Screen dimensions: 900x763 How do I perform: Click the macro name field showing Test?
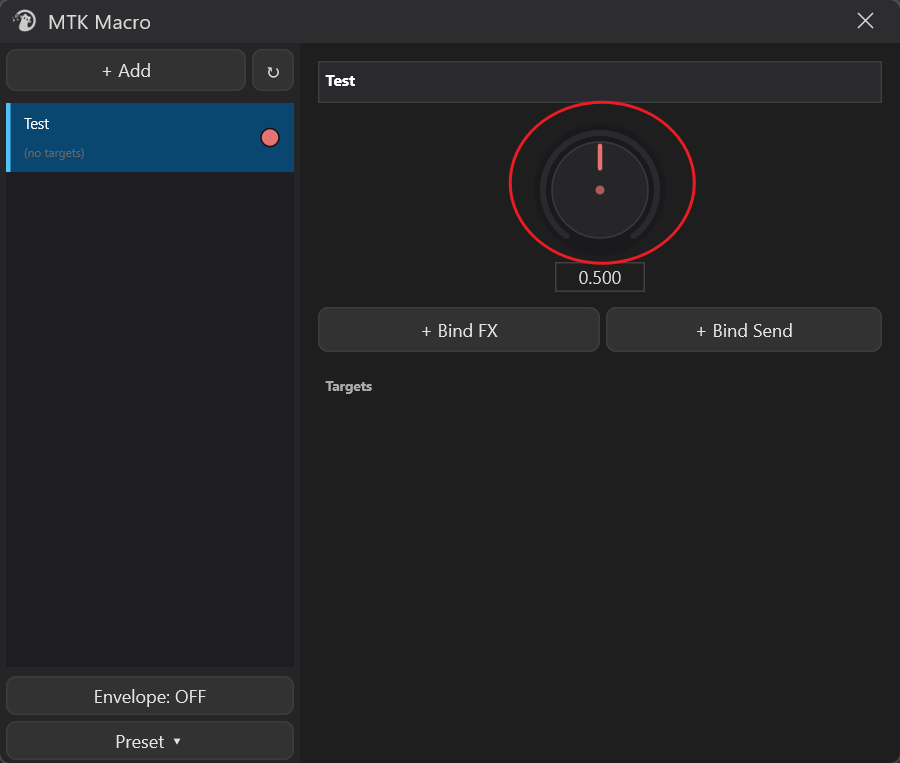(x=600, y=82)
